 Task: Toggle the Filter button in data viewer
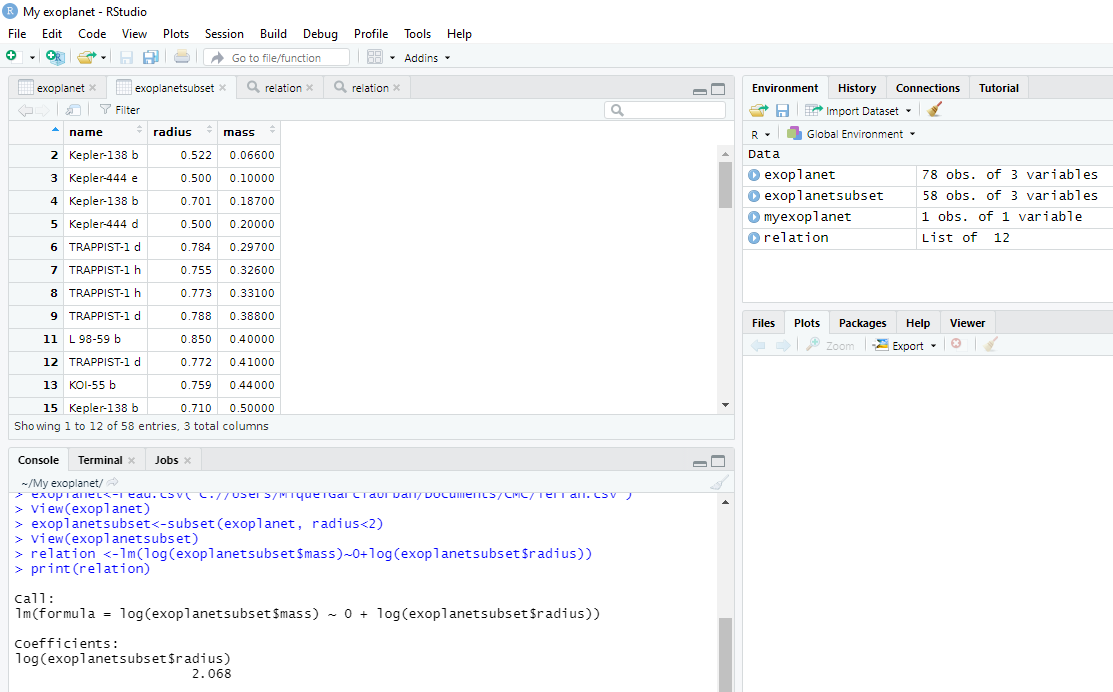click(119, 110)
